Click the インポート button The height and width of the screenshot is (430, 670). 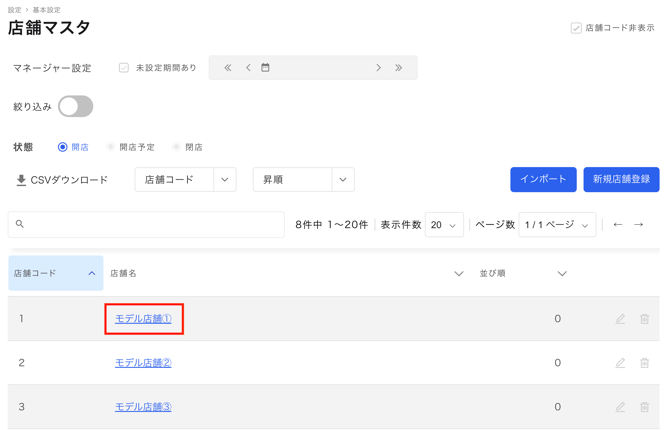(543, 179)
